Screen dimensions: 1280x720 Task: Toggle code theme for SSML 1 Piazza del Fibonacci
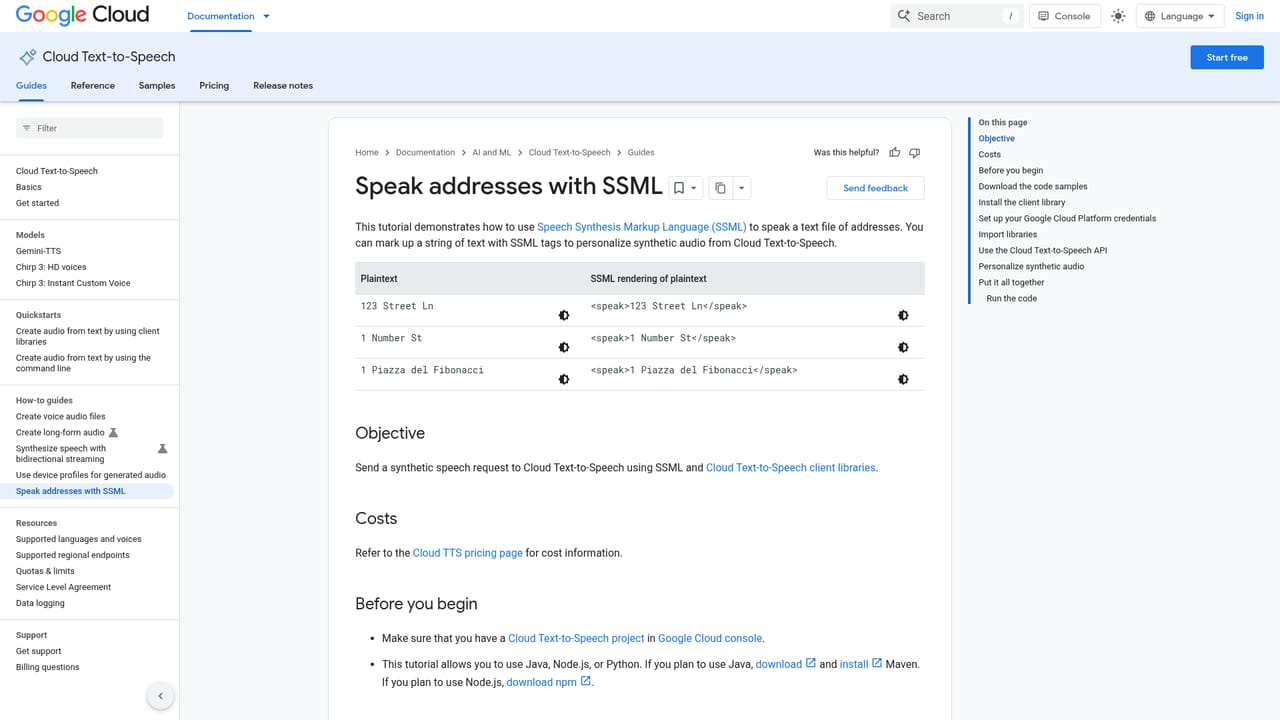pyautogui.click(x=903, y=379)
